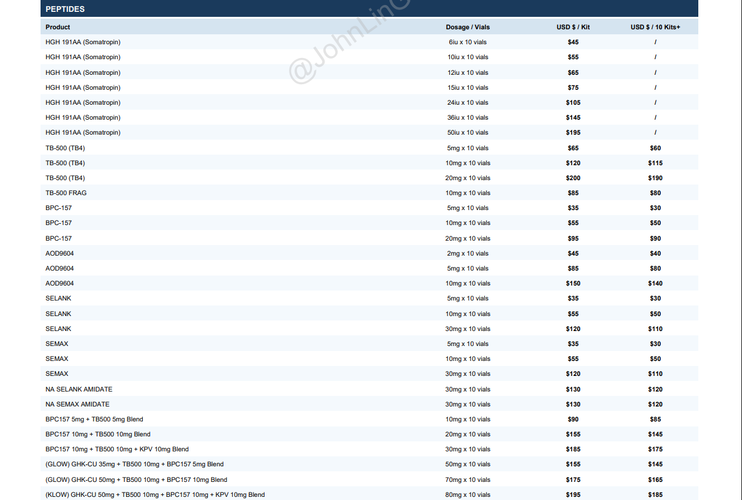Click the $85 kit price in TB-500 FRAG row
742x500 pixels.
point(573,193)
